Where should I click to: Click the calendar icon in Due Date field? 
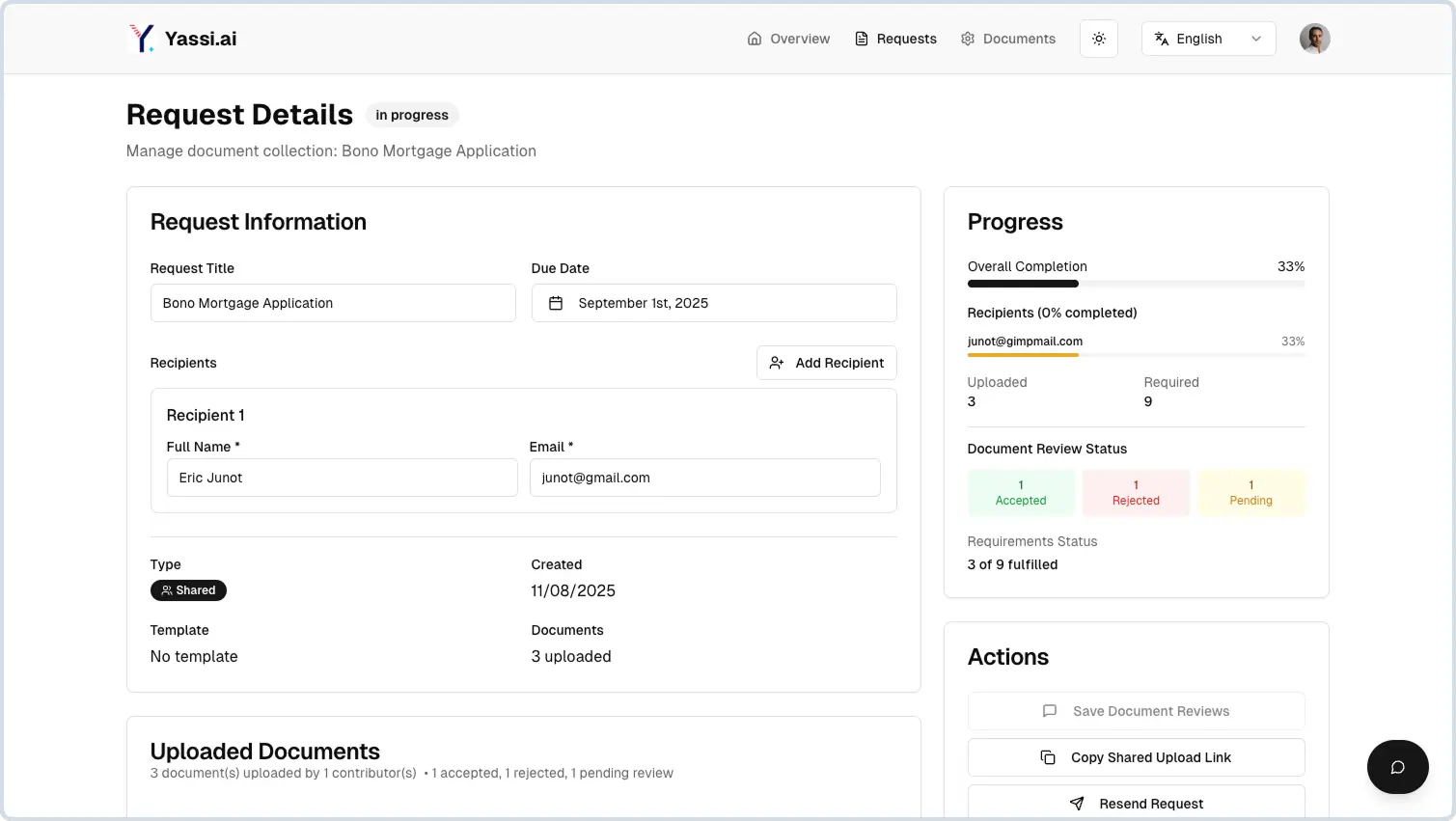coord(556,302)
